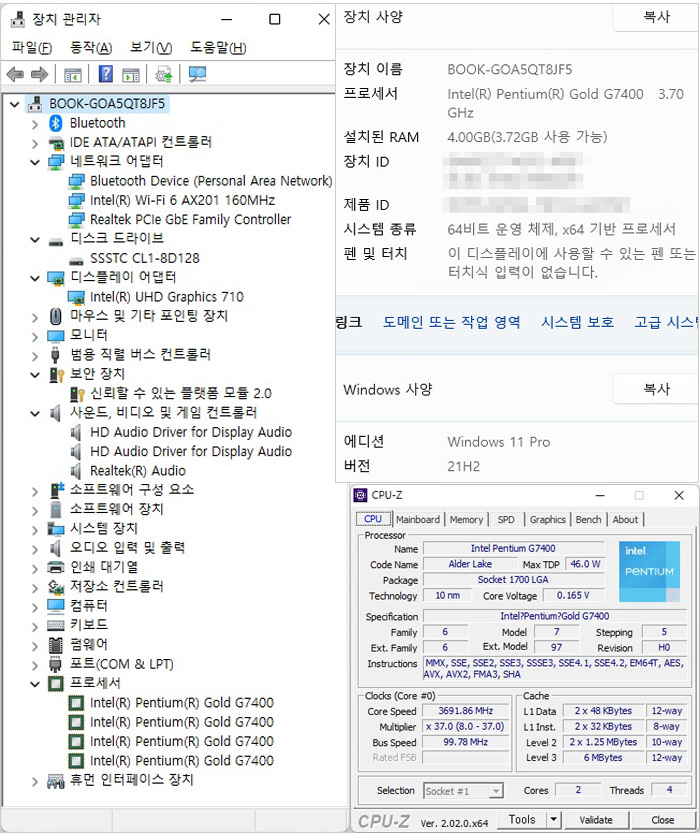Click the Intel Pentium G7400 Name field
Viewport: 700px width, 836px height.
point(513,549)
